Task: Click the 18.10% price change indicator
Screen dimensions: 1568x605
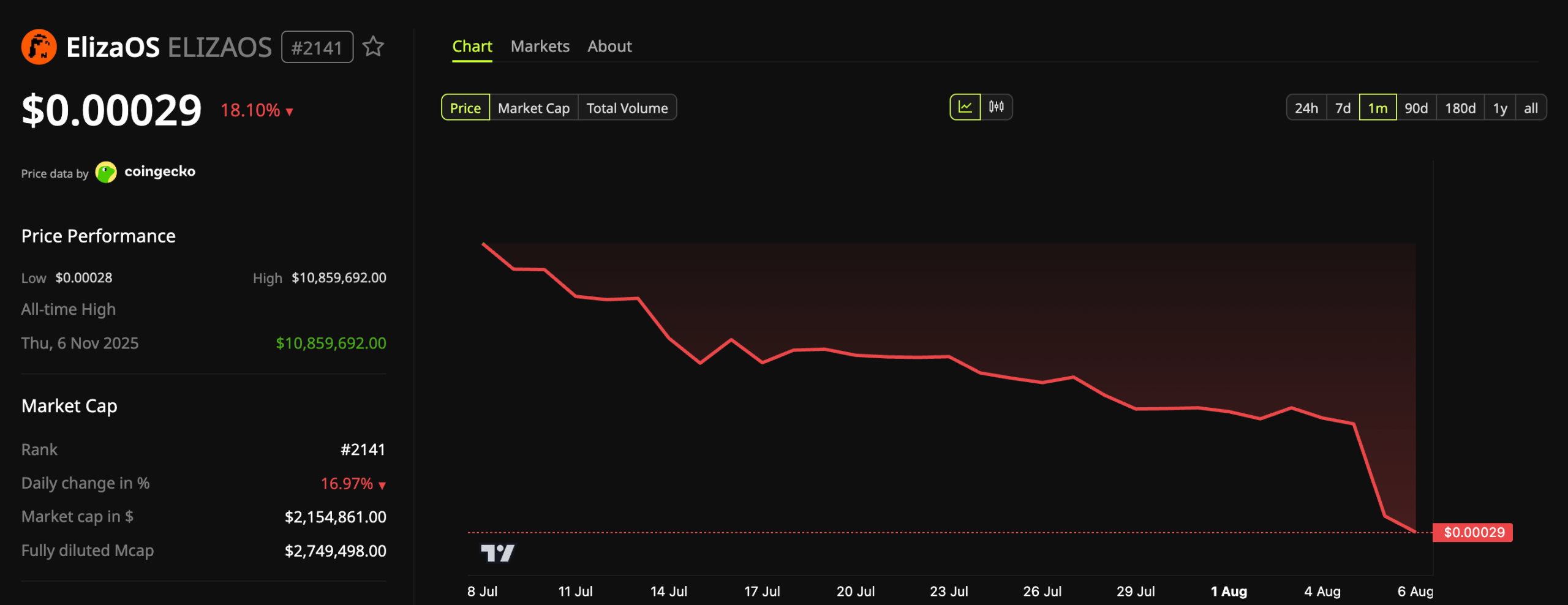Action: tap(257, 110)
